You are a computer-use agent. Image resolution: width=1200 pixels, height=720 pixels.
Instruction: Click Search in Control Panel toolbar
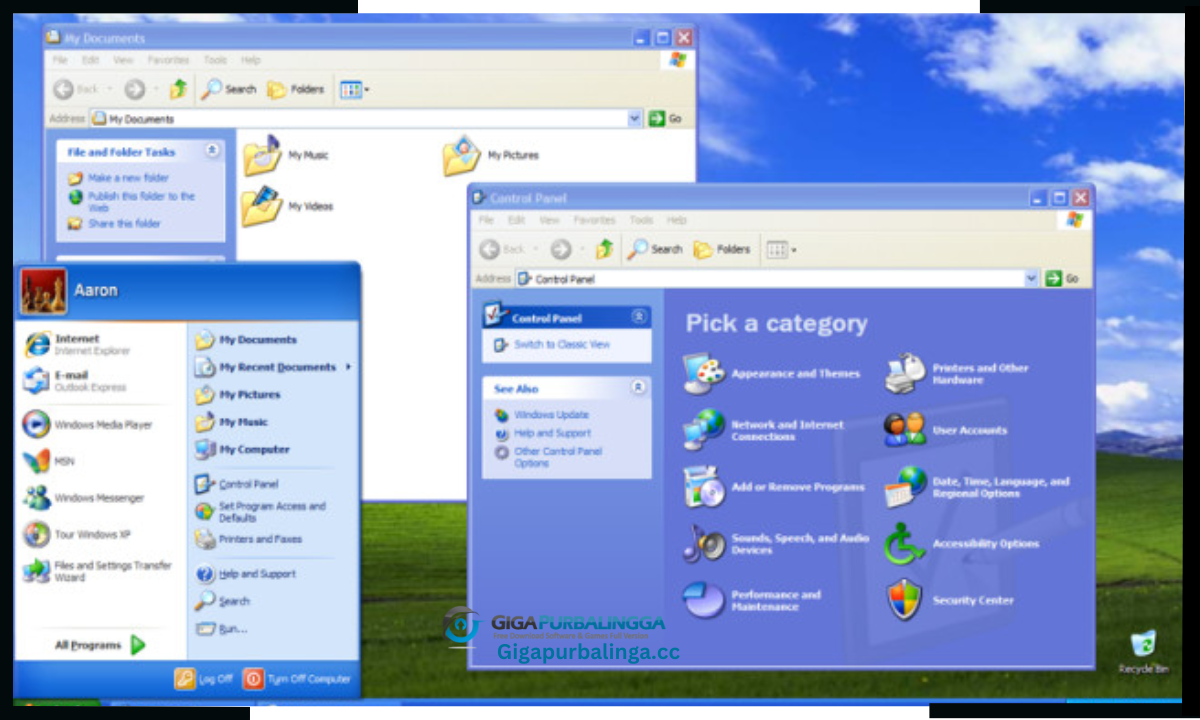click(x=655, y=249)
